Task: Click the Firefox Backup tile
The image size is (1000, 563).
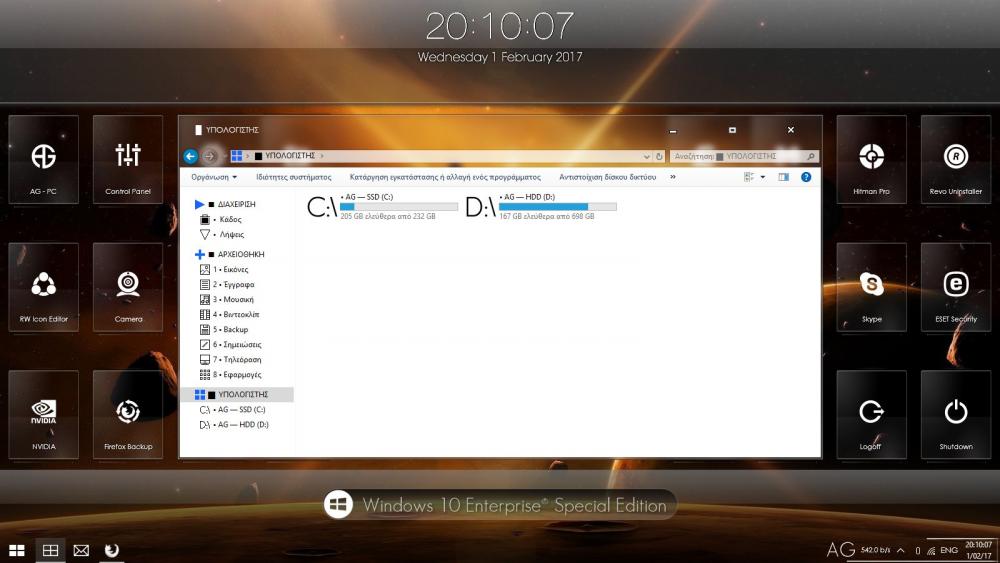Action: (128, 414)
